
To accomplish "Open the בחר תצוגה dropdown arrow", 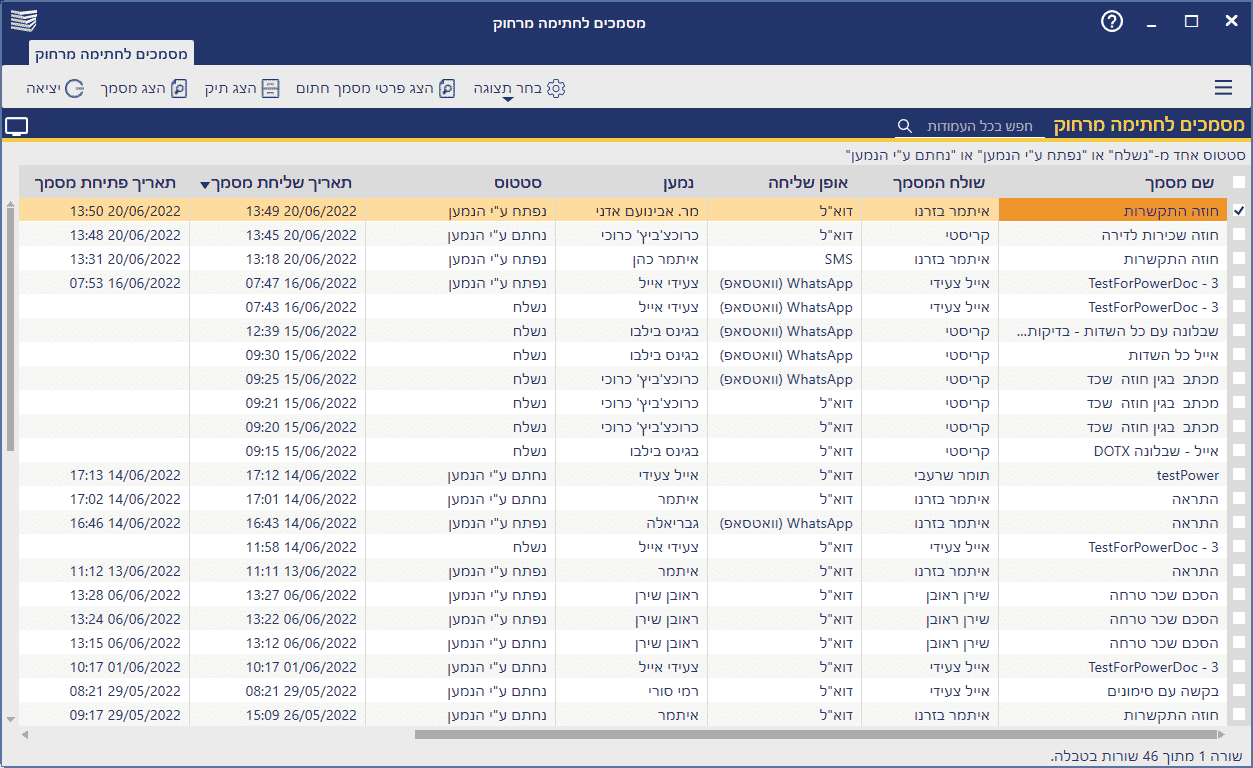I will [507, 100].
